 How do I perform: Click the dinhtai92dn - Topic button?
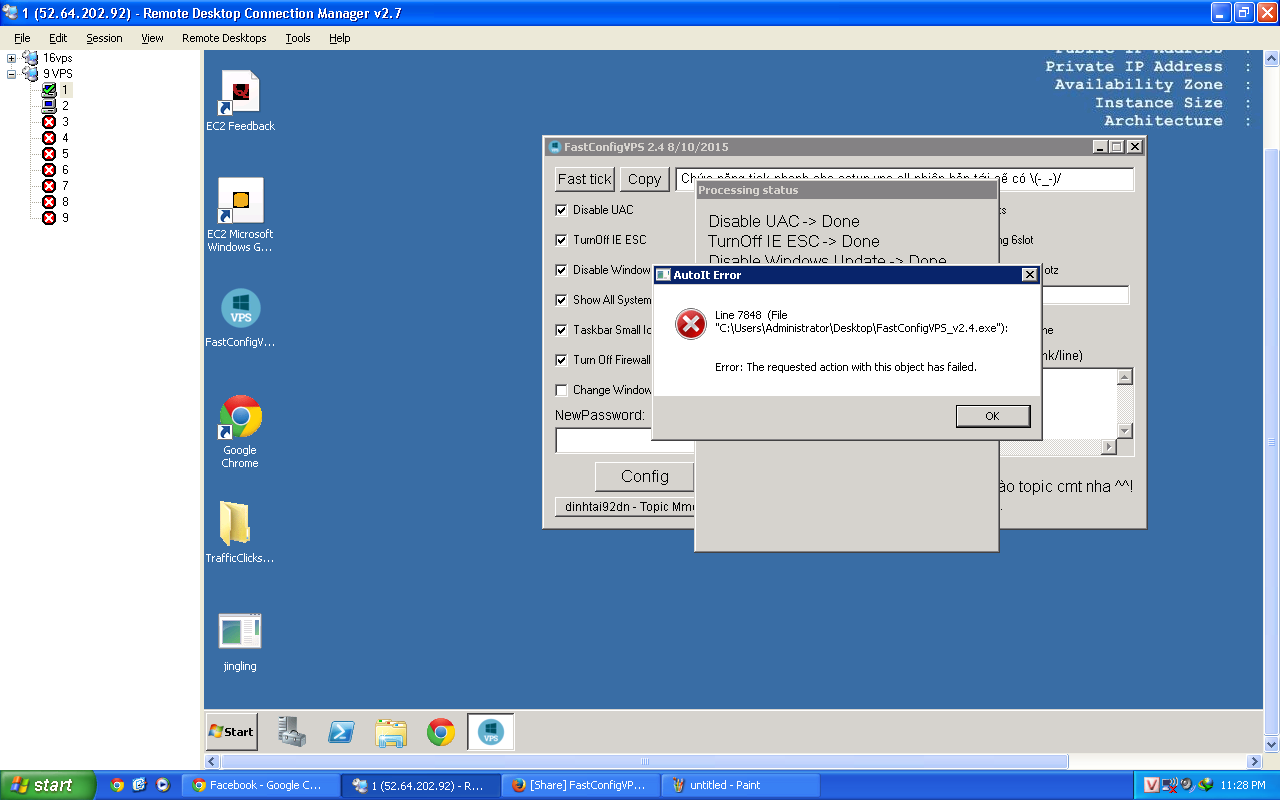pyautogui.click(x=625, y=507)
